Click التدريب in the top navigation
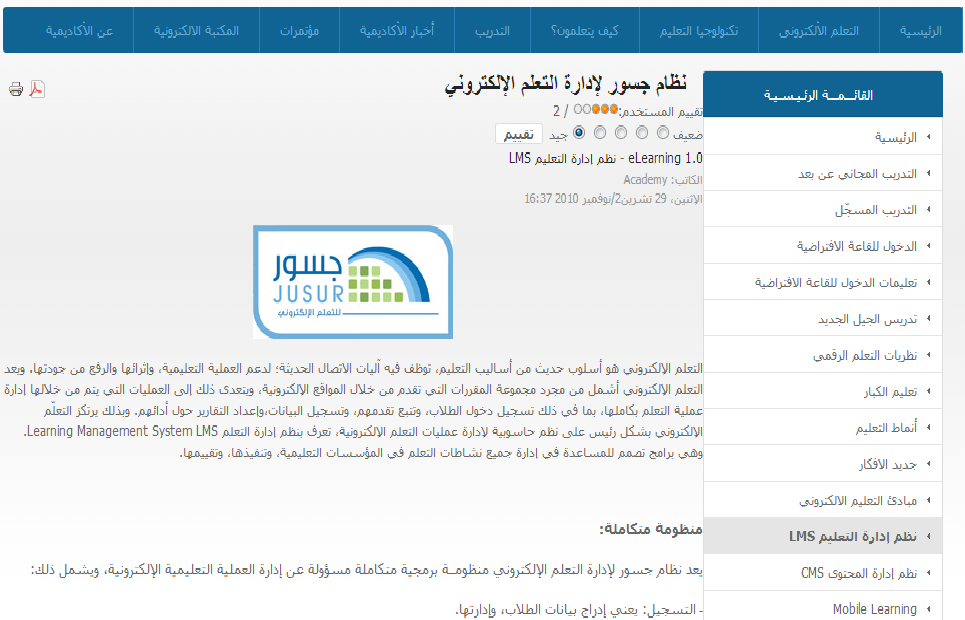This screenshot has height=620, width=965. click(492, 31)
